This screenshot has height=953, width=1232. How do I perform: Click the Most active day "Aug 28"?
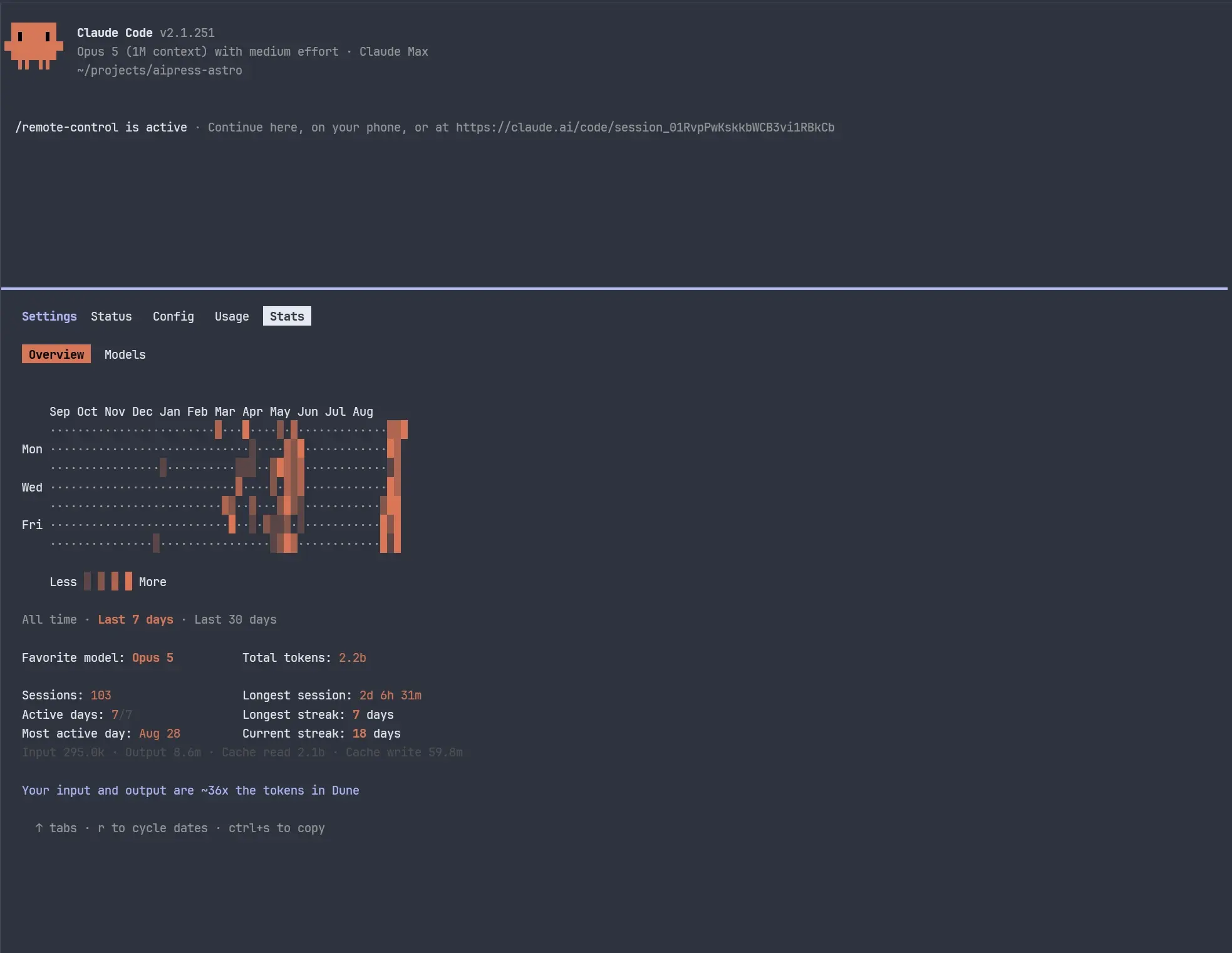160,733
